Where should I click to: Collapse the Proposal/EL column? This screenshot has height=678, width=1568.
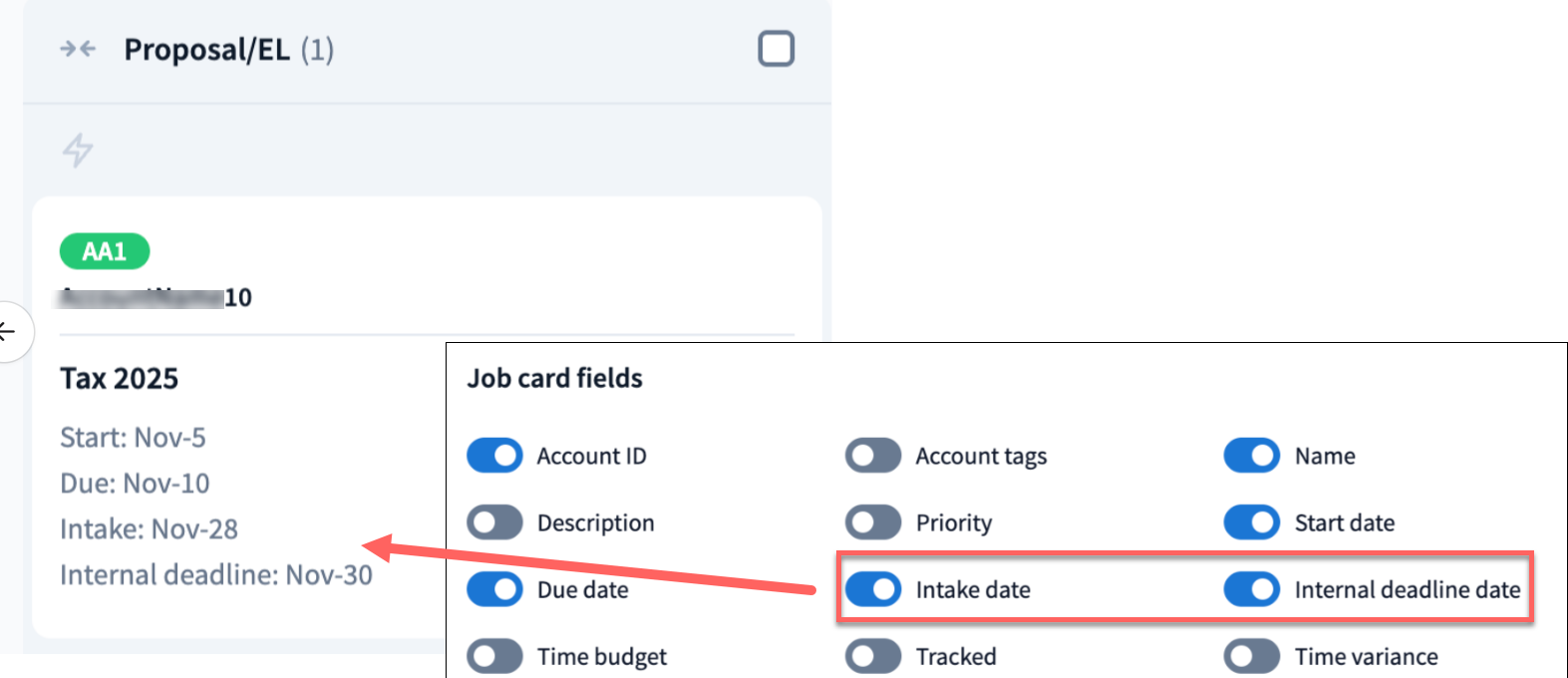[x=78, y=49]
